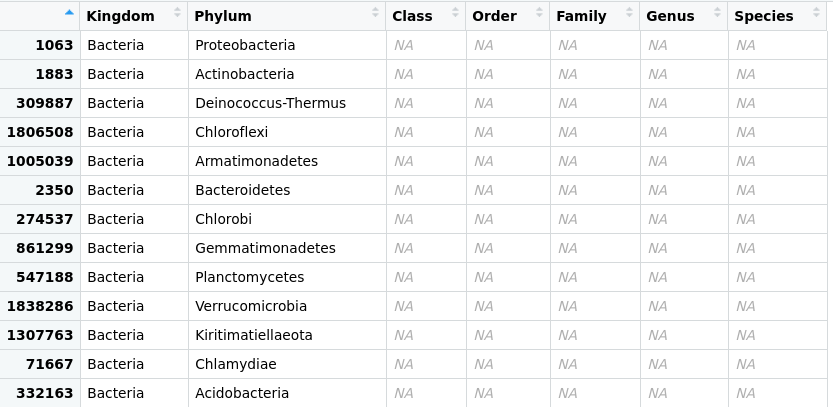Viewport: 833px width, 407px height.
Task: Sort table by Kingdom column arrows
Action: point(177,12)
